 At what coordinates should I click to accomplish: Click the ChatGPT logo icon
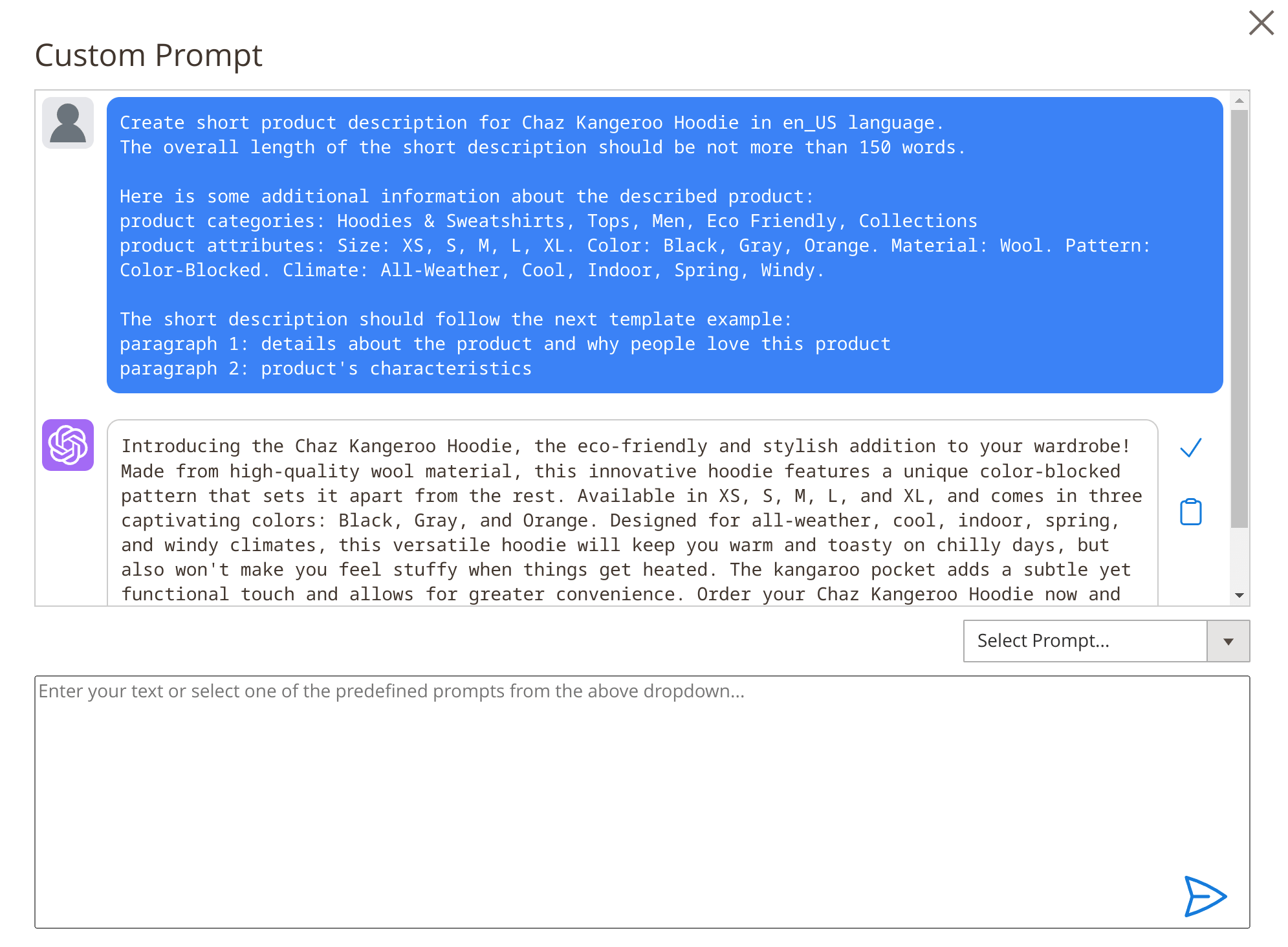click(68, 445)
